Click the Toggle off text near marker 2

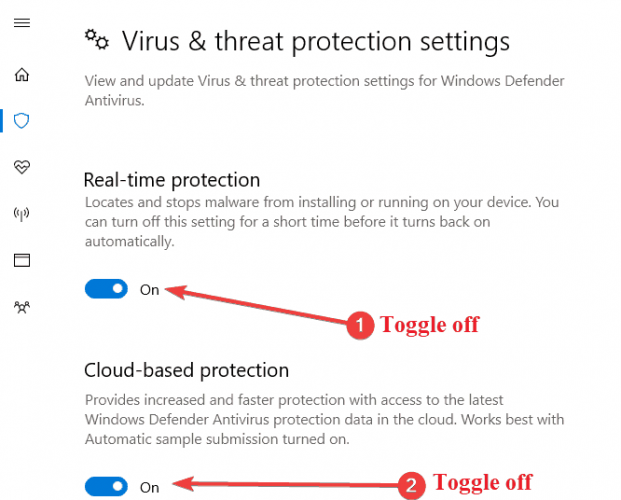(x=483, y=483)
